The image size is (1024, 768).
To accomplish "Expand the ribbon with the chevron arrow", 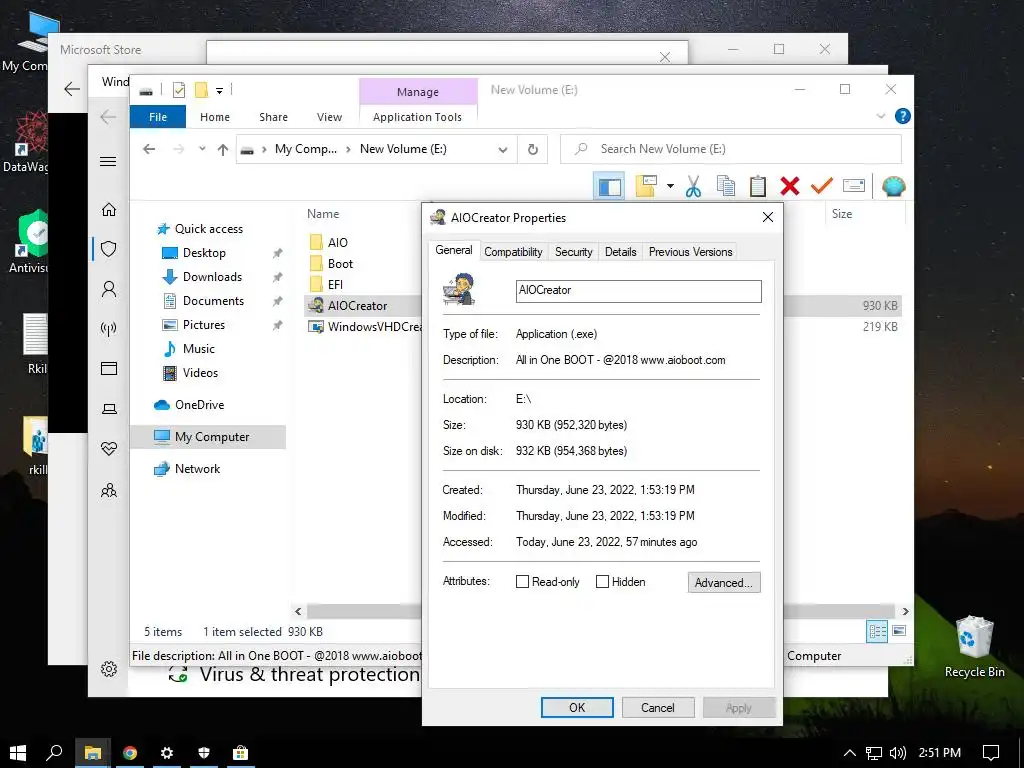I will pos(880,116).
